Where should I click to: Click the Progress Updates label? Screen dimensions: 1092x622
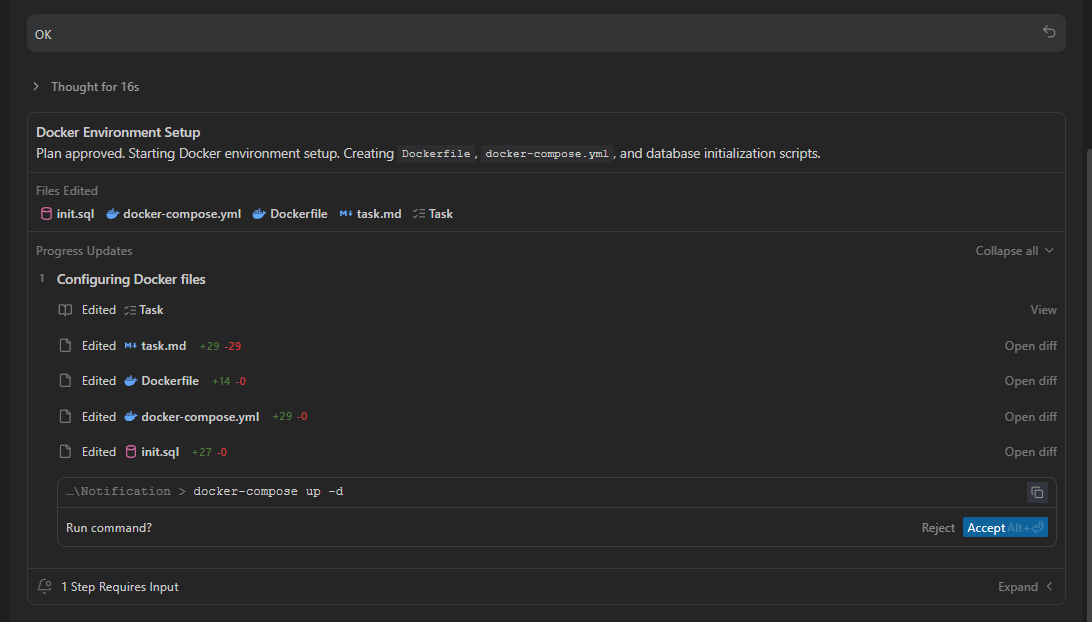point(84,251)
